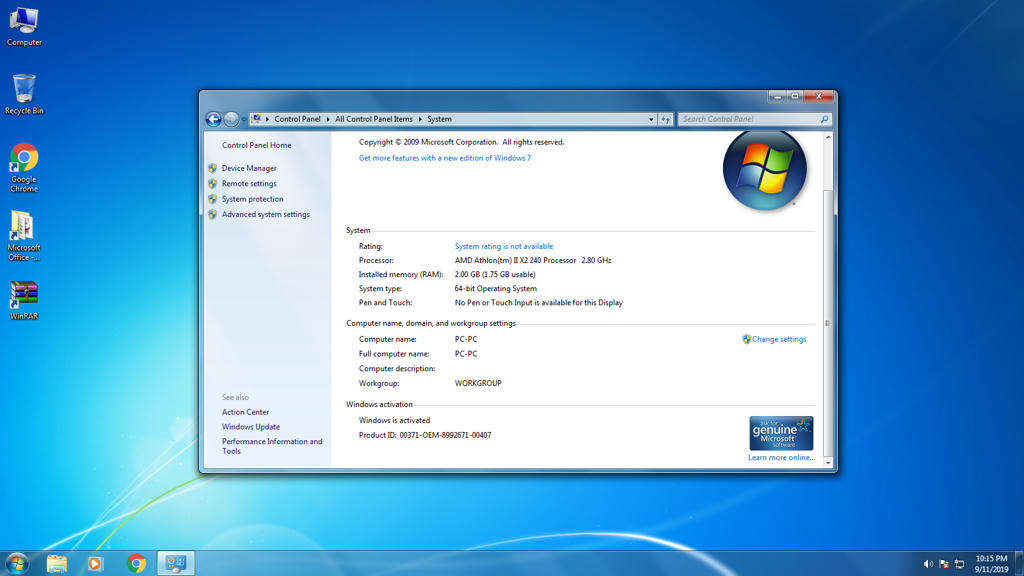Click the volume speaker tray icon
This screenshot has width=1024, height=576.
click(928, 564)
